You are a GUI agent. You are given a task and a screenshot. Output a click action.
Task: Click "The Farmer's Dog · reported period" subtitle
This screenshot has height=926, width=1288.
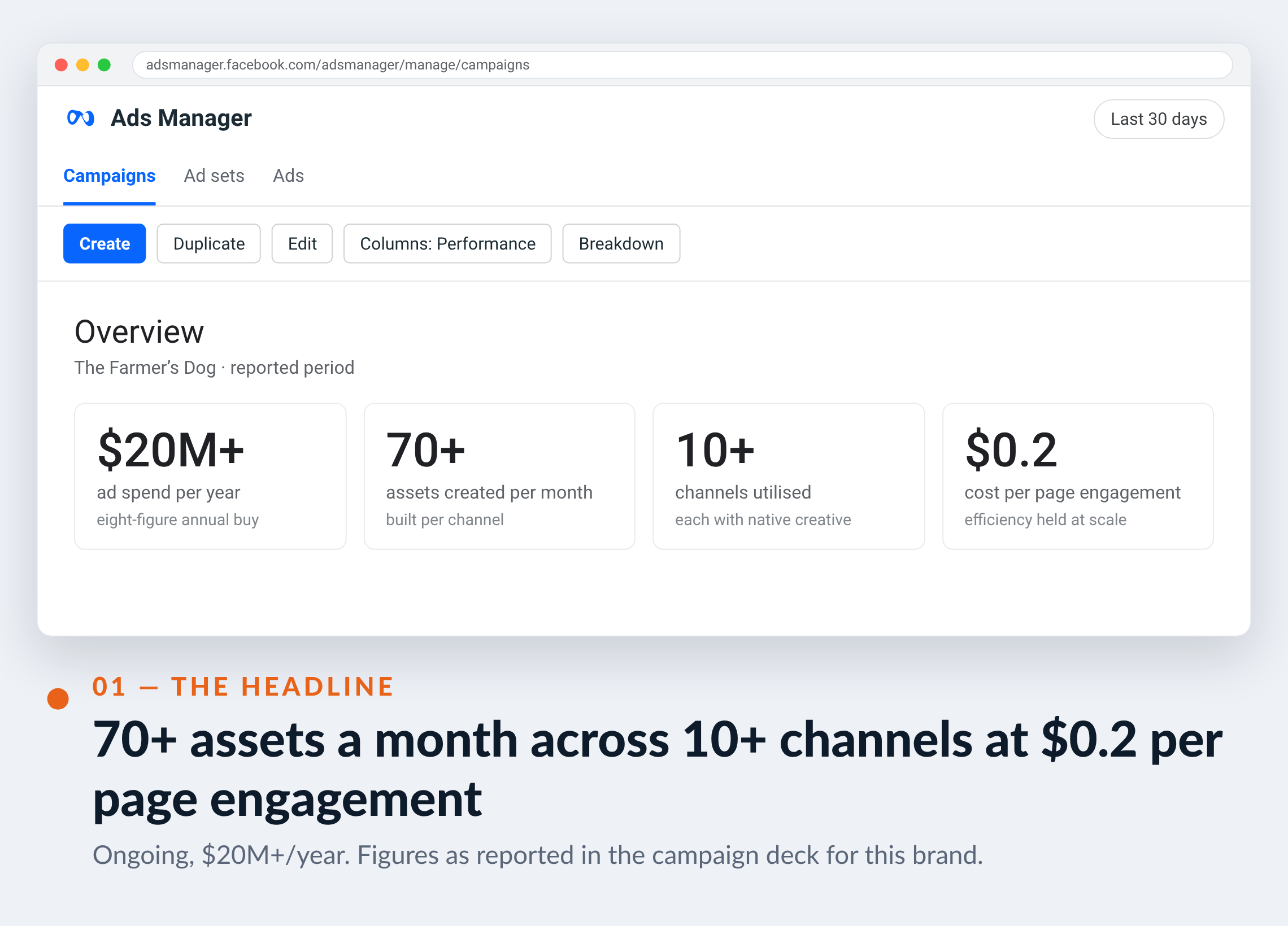pos(214,368)
